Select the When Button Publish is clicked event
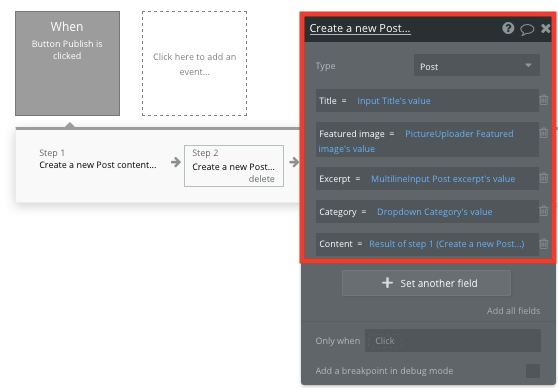Screen dimensions: 558x388 [x=67, y=63]
